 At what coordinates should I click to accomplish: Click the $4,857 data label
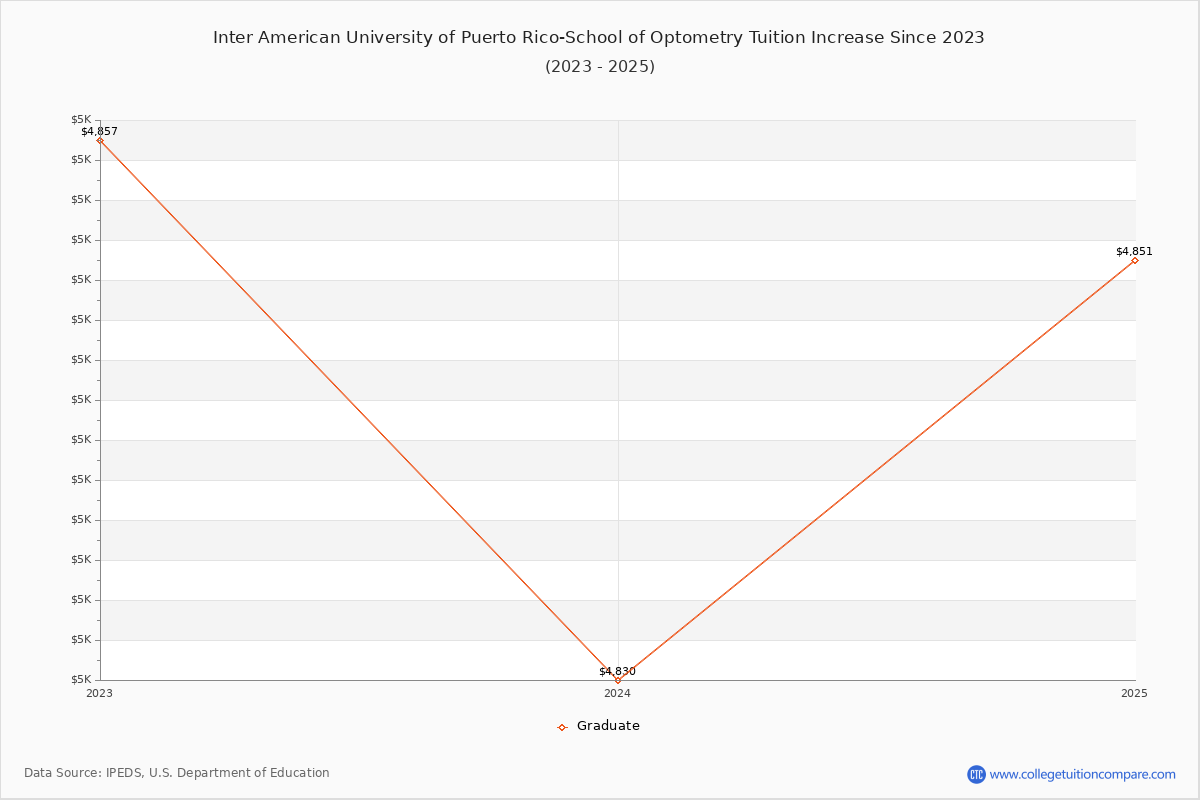tap(99, 131)
